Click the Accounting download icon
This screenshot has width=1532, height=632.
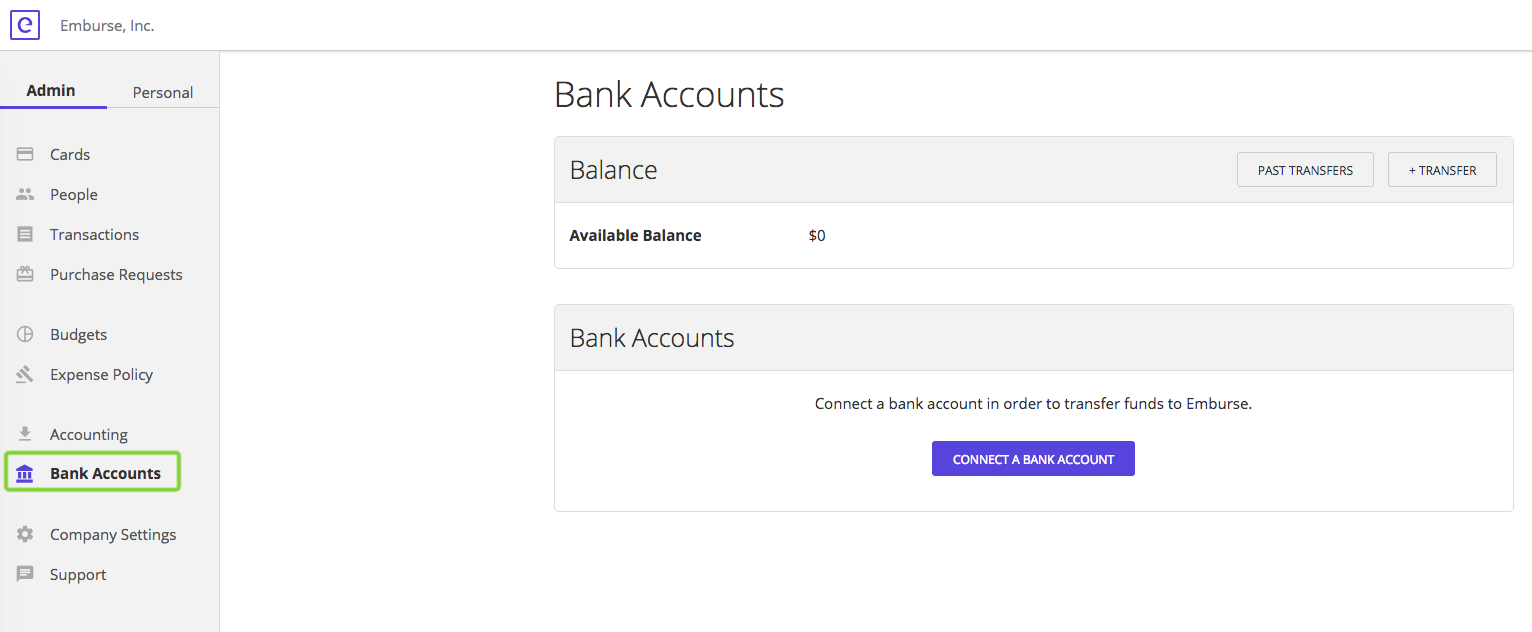click(x=25, y=434)
